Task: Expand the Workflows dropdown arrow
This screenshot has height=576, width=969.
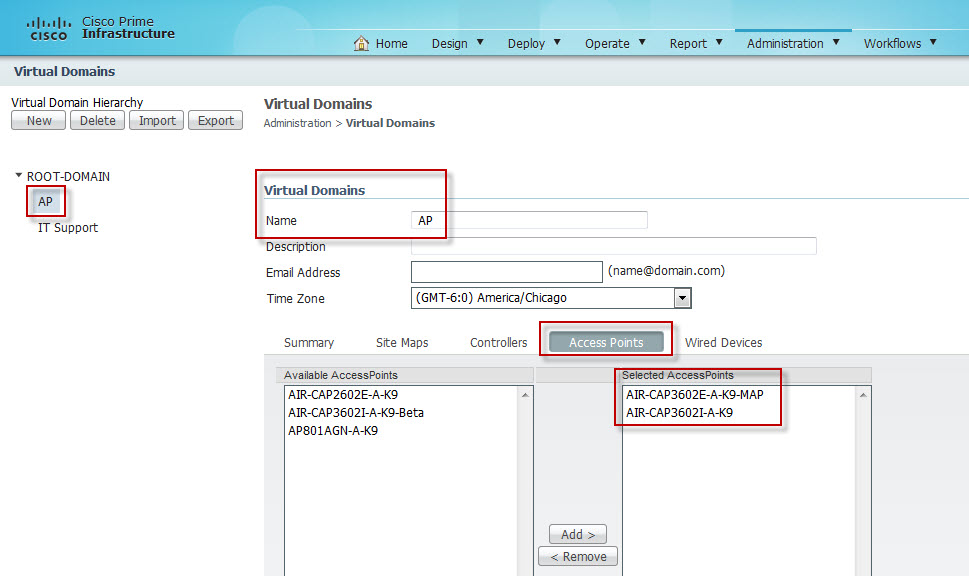Action: click(933, 43)
